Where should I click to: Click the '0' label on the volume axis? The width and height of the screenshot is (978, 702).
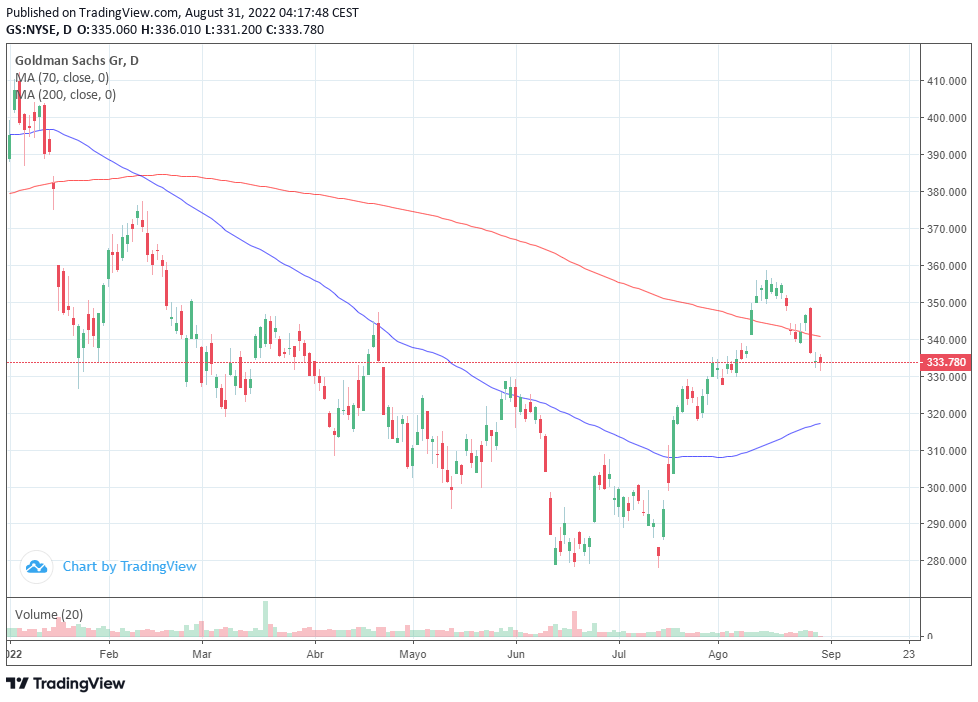pos(930,636)
